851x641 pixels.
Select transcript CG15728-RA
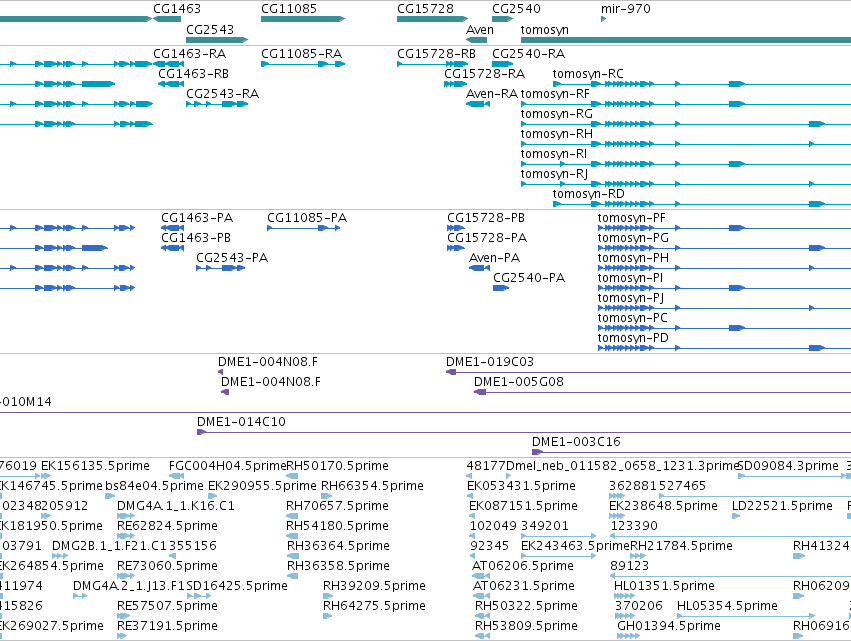click(x=485, y=74)
